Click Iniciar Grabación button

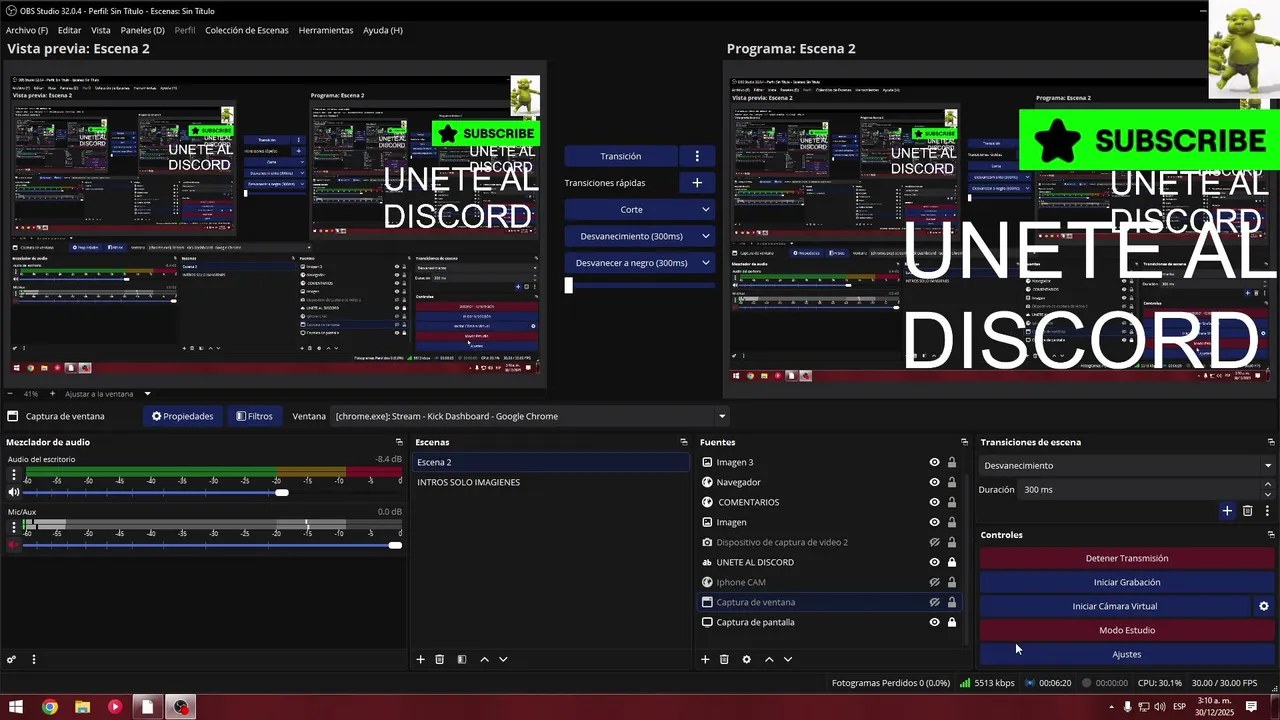pos(1127,582)
